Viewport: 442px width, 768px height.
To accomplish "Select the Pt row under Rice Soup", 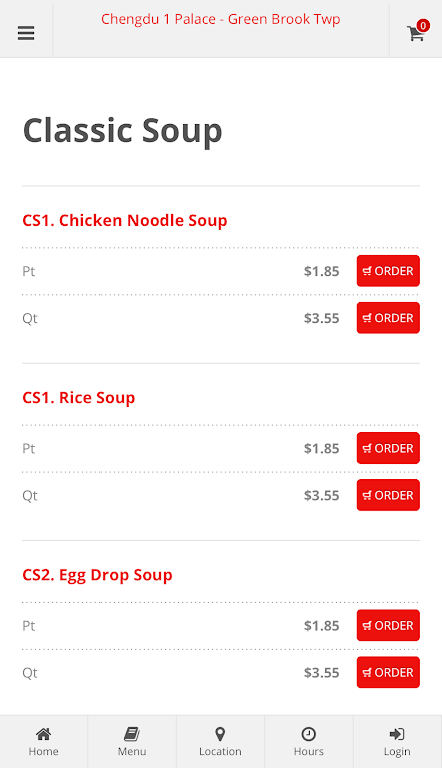I will pos(221,448).
